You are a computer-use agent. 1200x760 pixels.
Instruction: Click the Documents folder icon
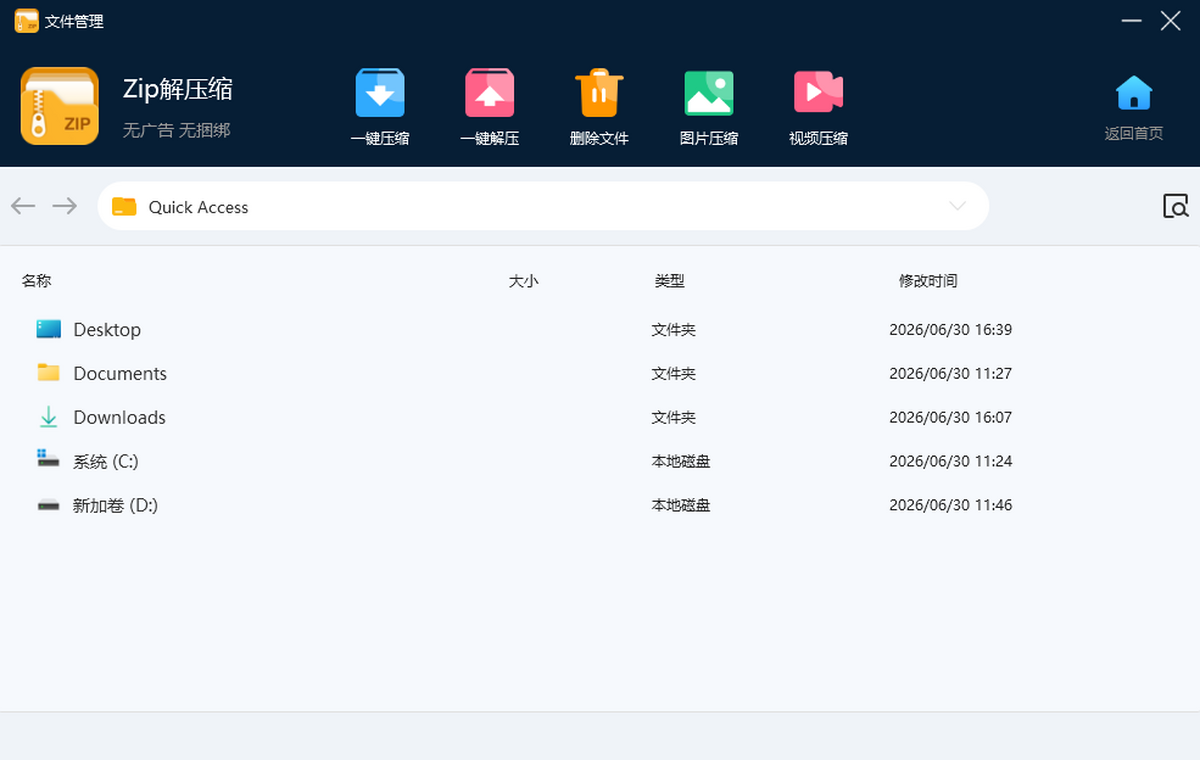click(x=49, y=373)
